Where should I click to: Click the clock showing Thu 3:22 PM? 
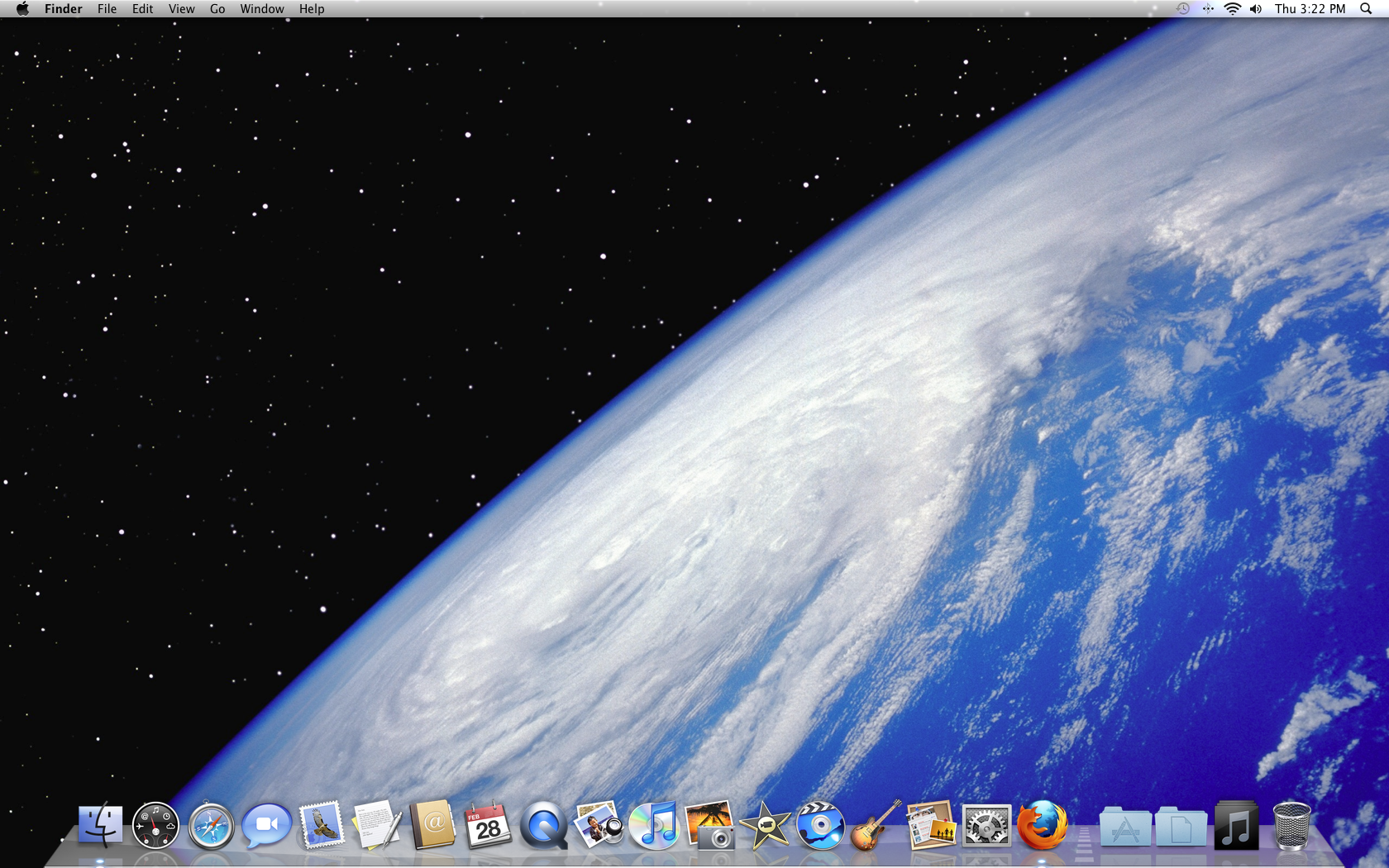point(1310,8)
